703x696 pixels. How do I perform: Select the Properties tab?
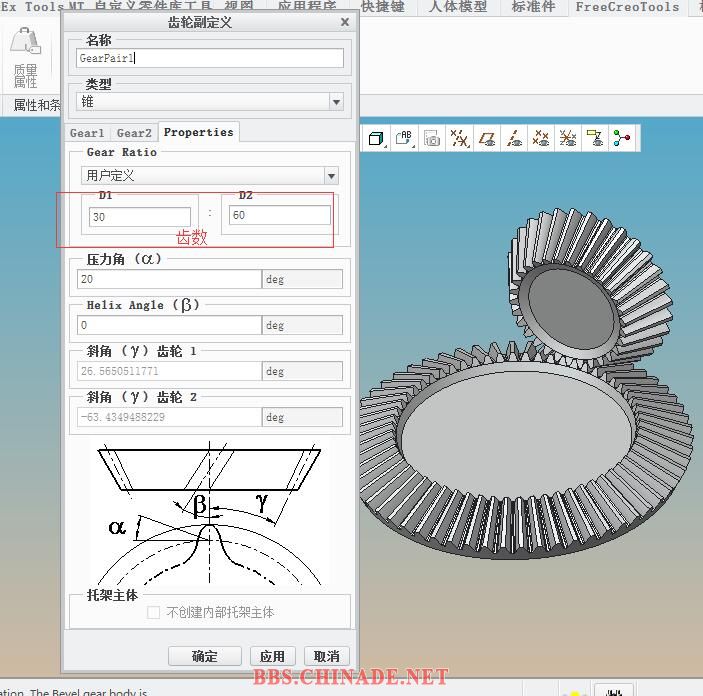(x=199, y=132)
